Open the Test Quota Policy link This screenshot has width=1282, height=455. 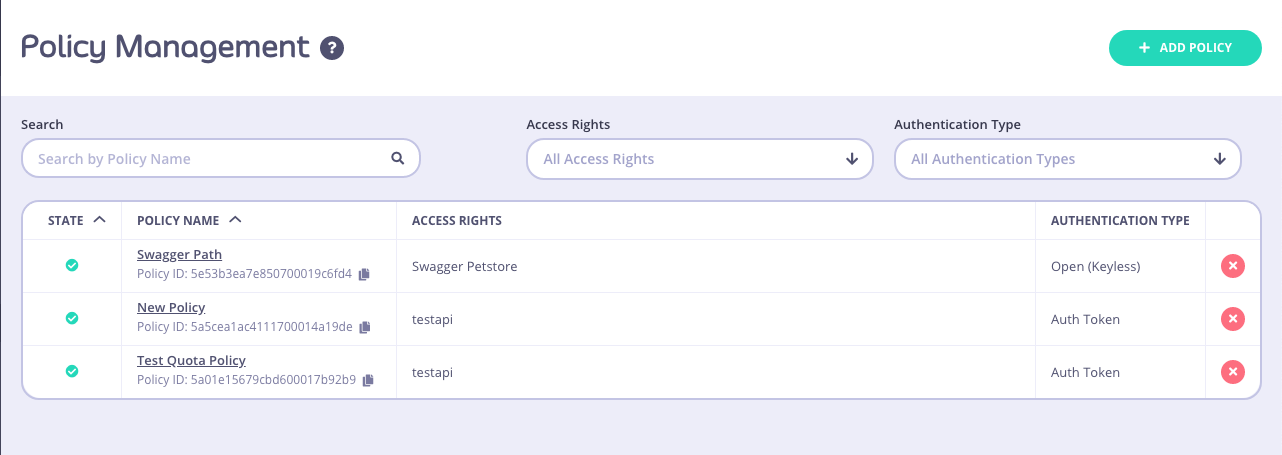[191, 360]
